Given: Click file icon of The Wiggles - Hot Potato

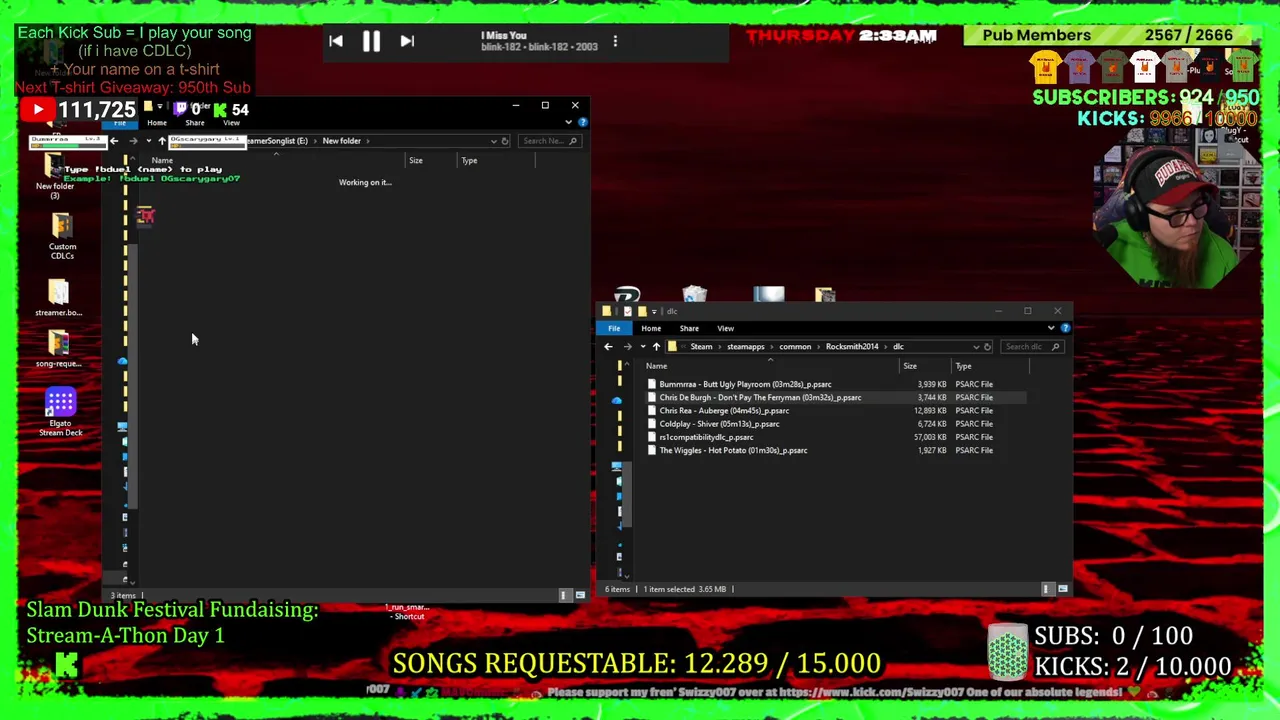Looking at the screenshot, I should [x=652, y=450].
